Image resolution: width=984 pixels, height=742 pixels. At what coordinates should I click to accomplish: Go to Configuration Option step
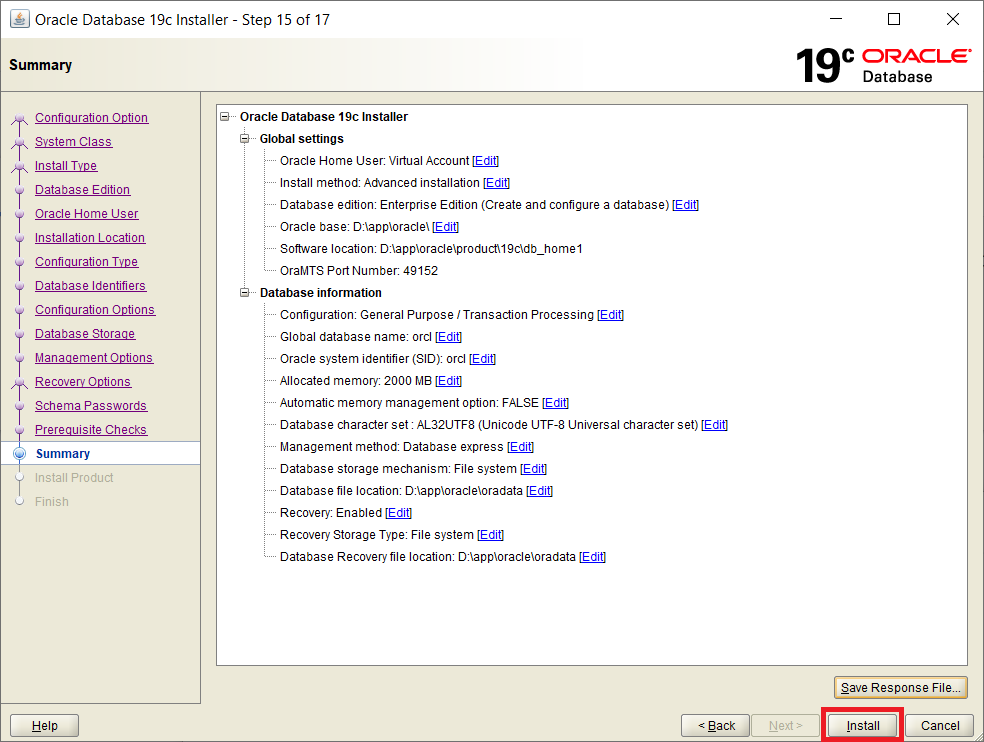92,117
